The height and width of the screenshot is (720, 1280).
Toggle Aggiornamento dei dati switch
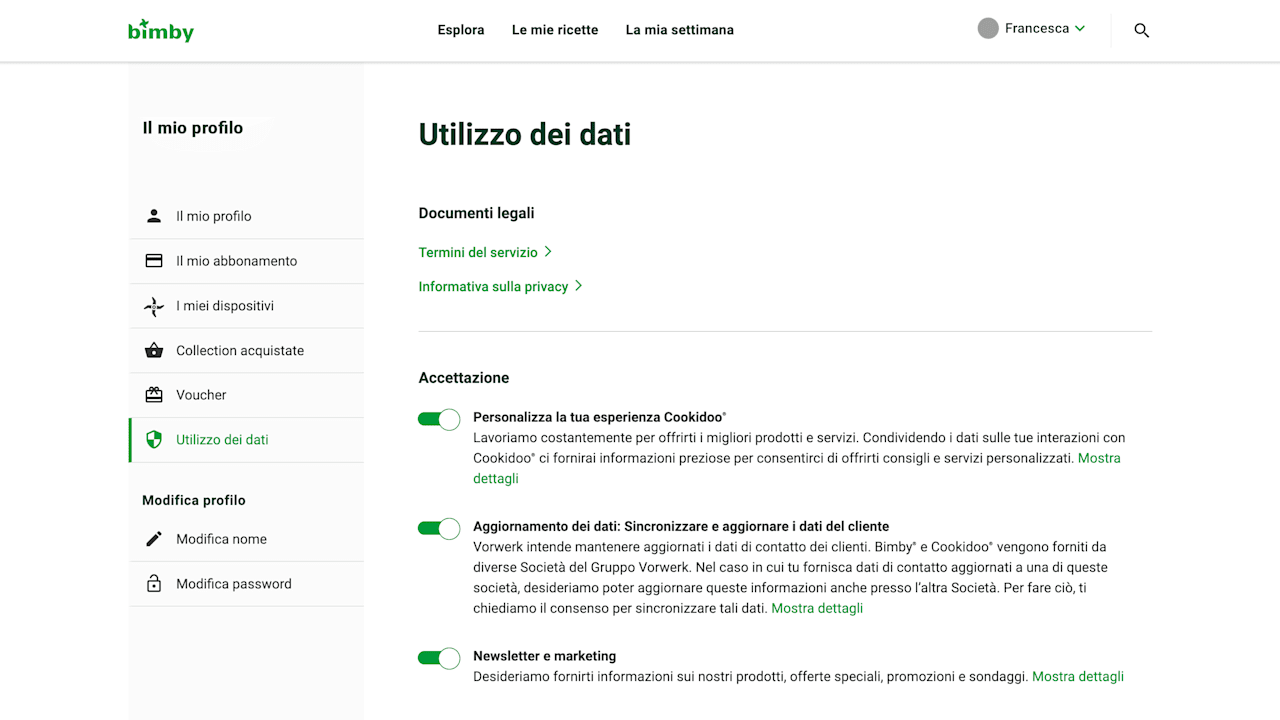(439, 528)
